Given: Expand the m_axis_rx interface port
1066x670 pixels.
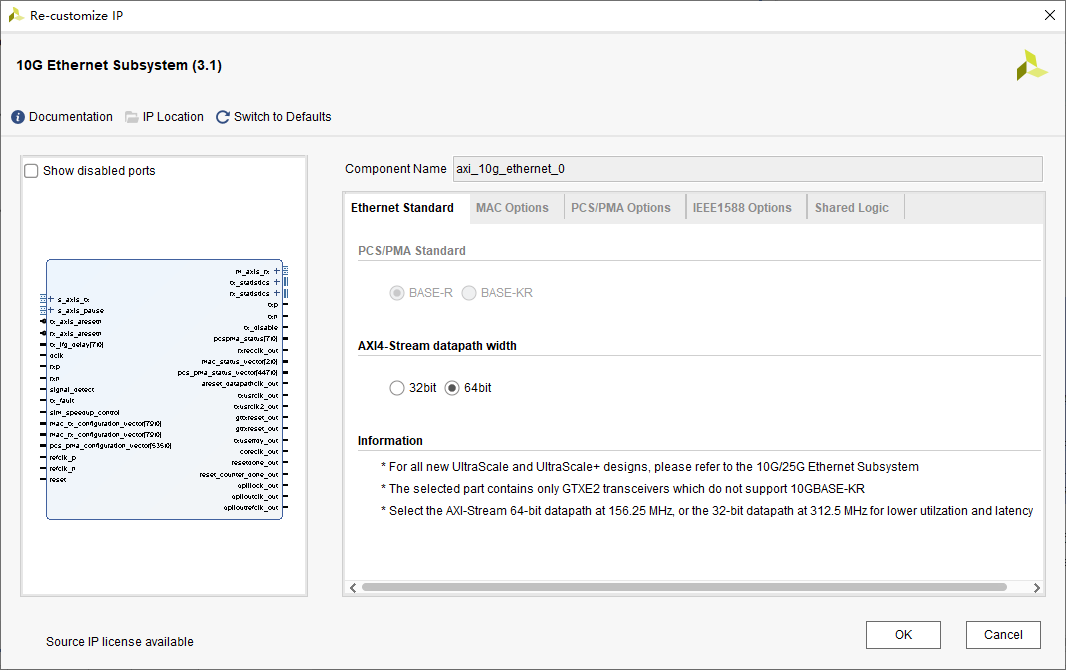Looking at the screenshot, I should point(277,271).
